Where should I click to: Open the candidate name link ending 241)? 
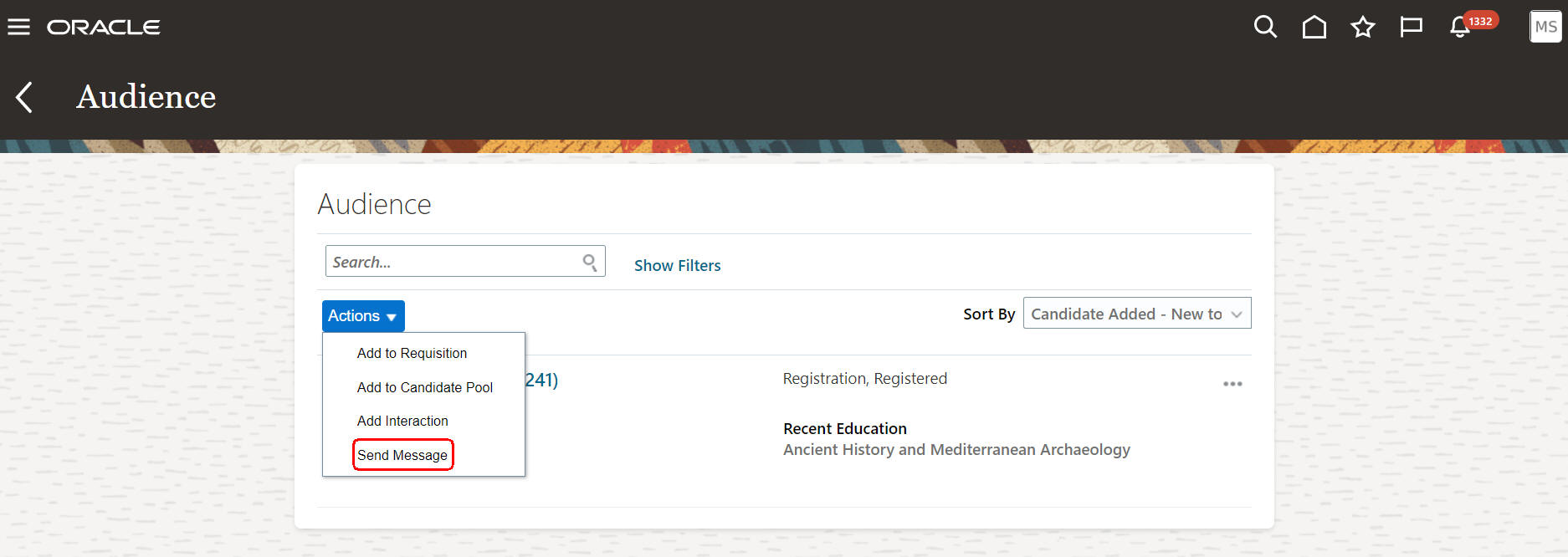pos(541,380)
